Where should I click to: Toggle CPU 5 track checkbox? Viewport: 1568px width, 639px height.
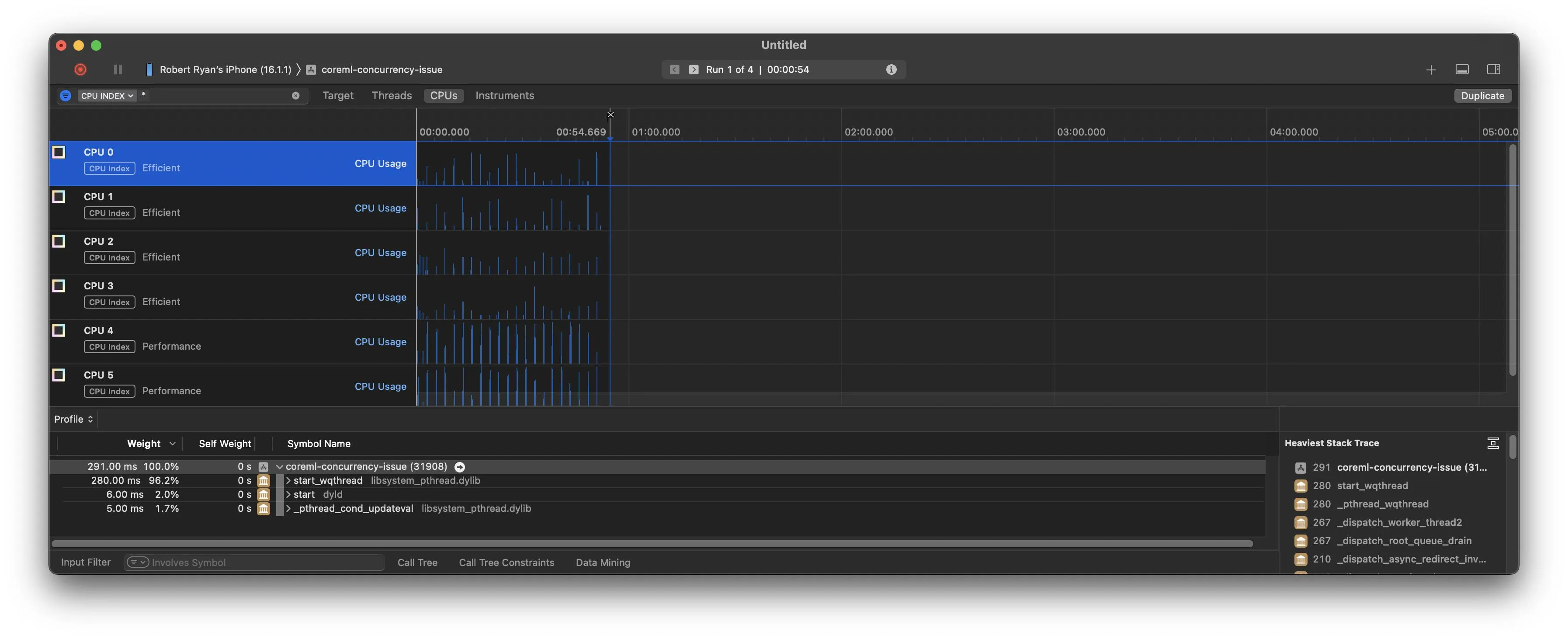click(59, 375)
